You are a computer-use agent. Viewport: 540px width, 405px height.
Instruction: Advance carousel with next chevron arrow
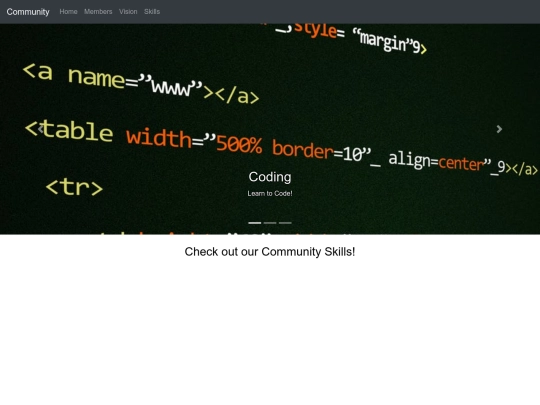pyautogui.click(x=499, y=129)
